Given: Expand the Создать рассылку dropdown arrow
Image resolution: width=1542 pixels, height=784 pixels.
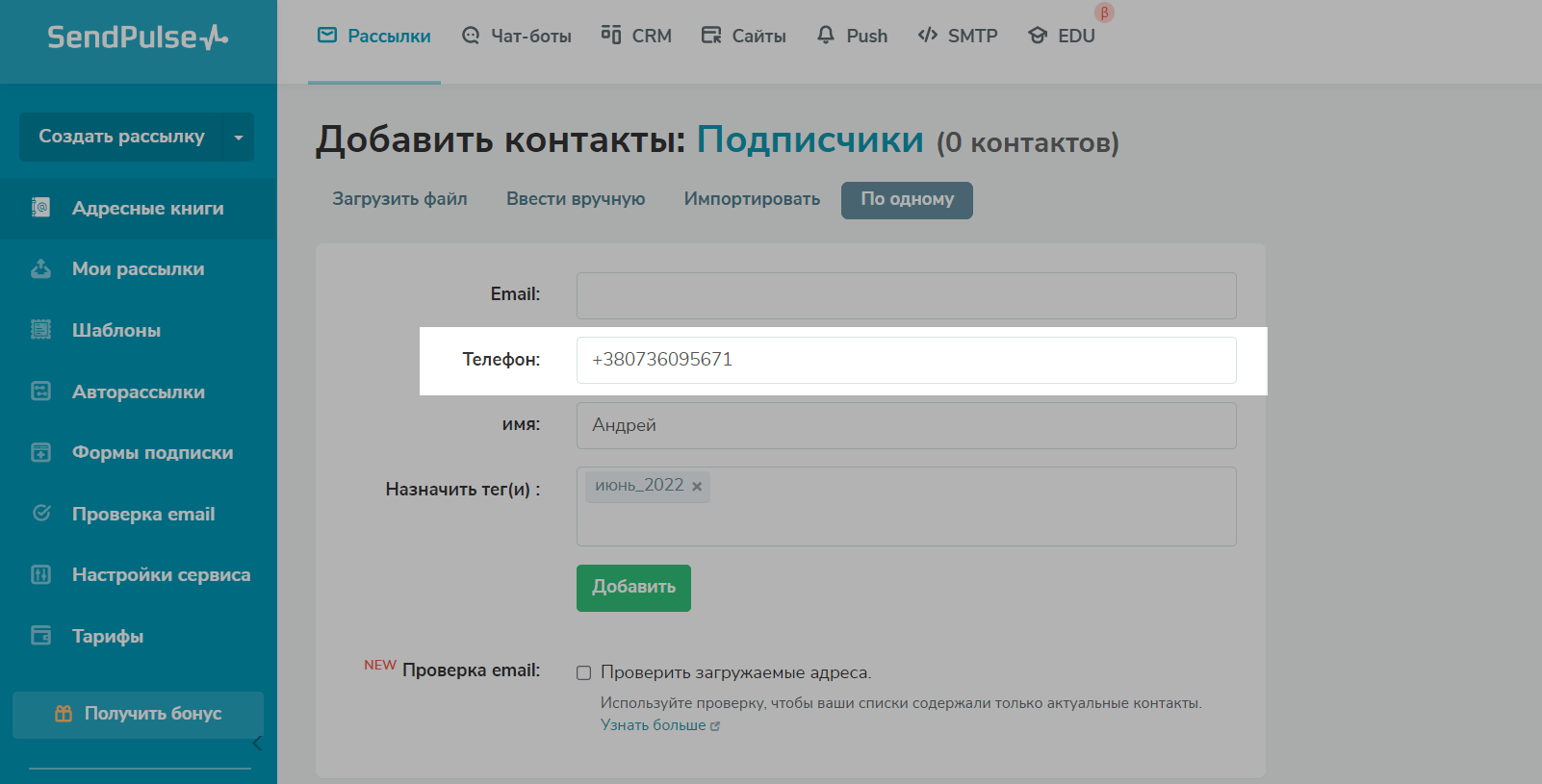Looking at the screenshot, I should tap(238, 137).
